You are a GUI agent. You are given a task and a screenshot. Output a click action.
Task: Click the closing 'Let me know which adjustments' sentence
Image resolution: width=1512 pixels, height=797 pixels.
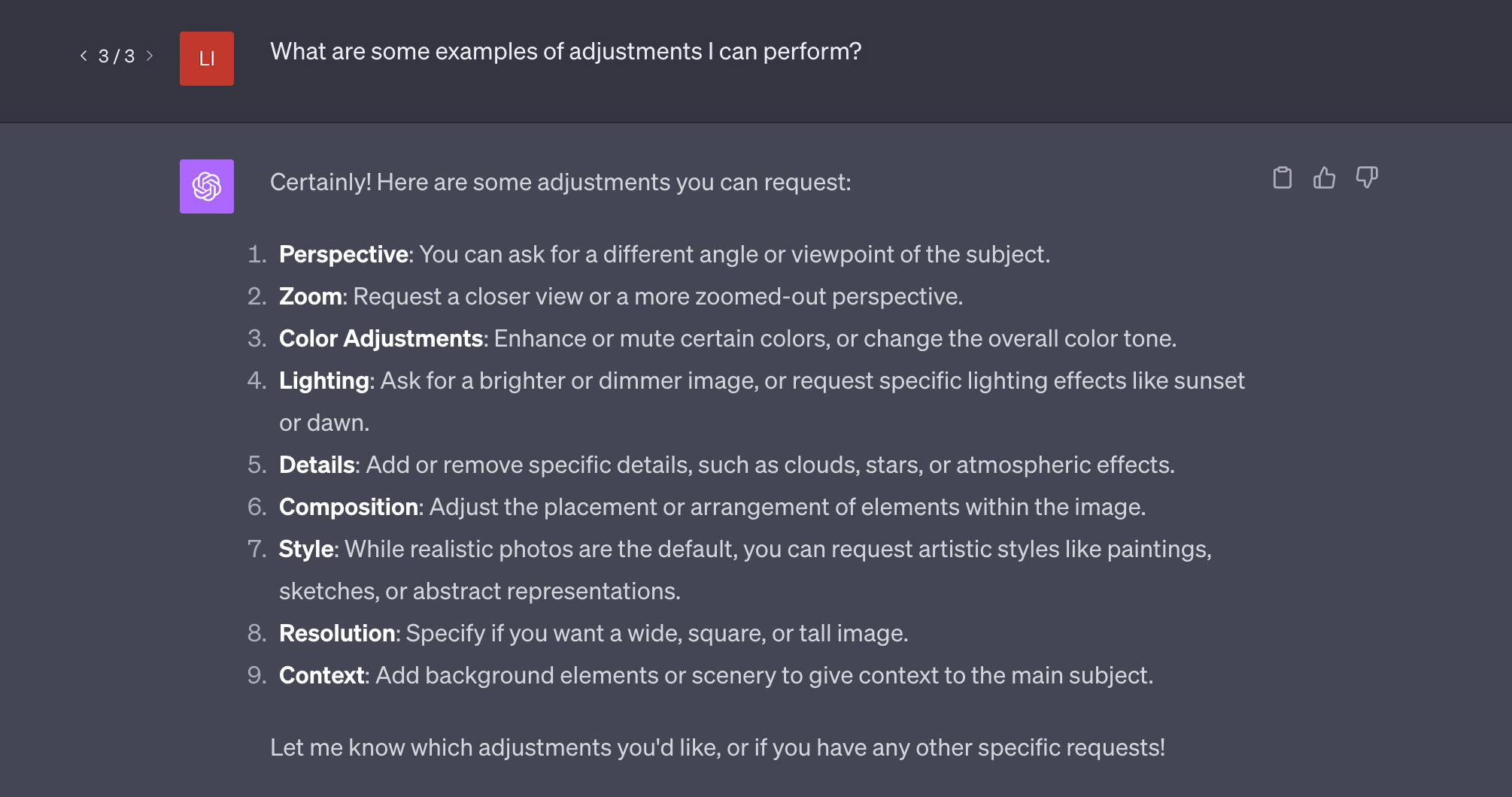coord(718,747)
